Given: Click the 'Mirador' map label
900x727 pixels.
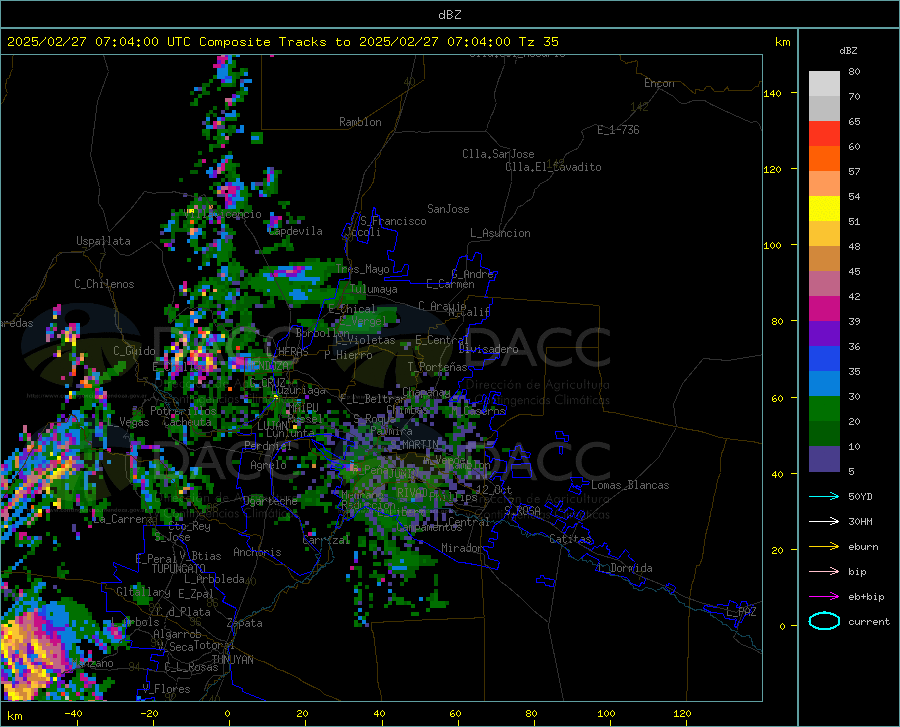Looking at the screenshot, I should (x=462, y=548).
